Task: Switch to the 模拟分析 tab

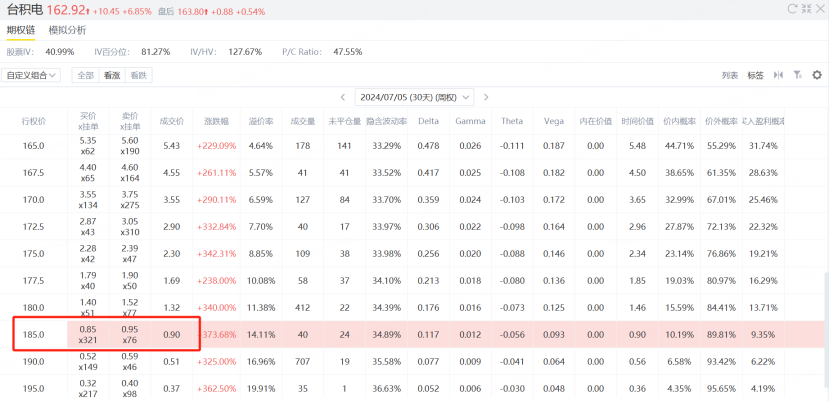Action: tap(67, 30)
